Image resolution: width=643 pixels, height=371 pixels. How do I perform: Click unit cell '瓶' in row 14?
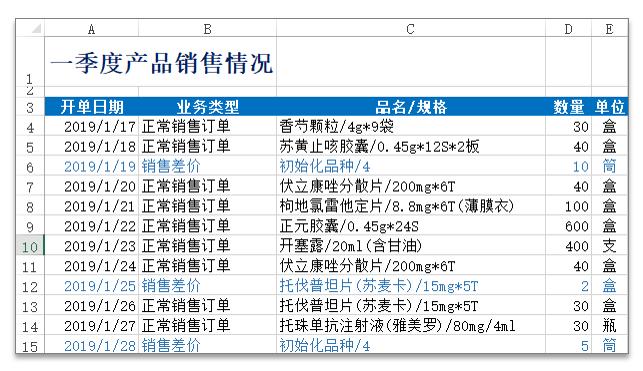point(609,326)
